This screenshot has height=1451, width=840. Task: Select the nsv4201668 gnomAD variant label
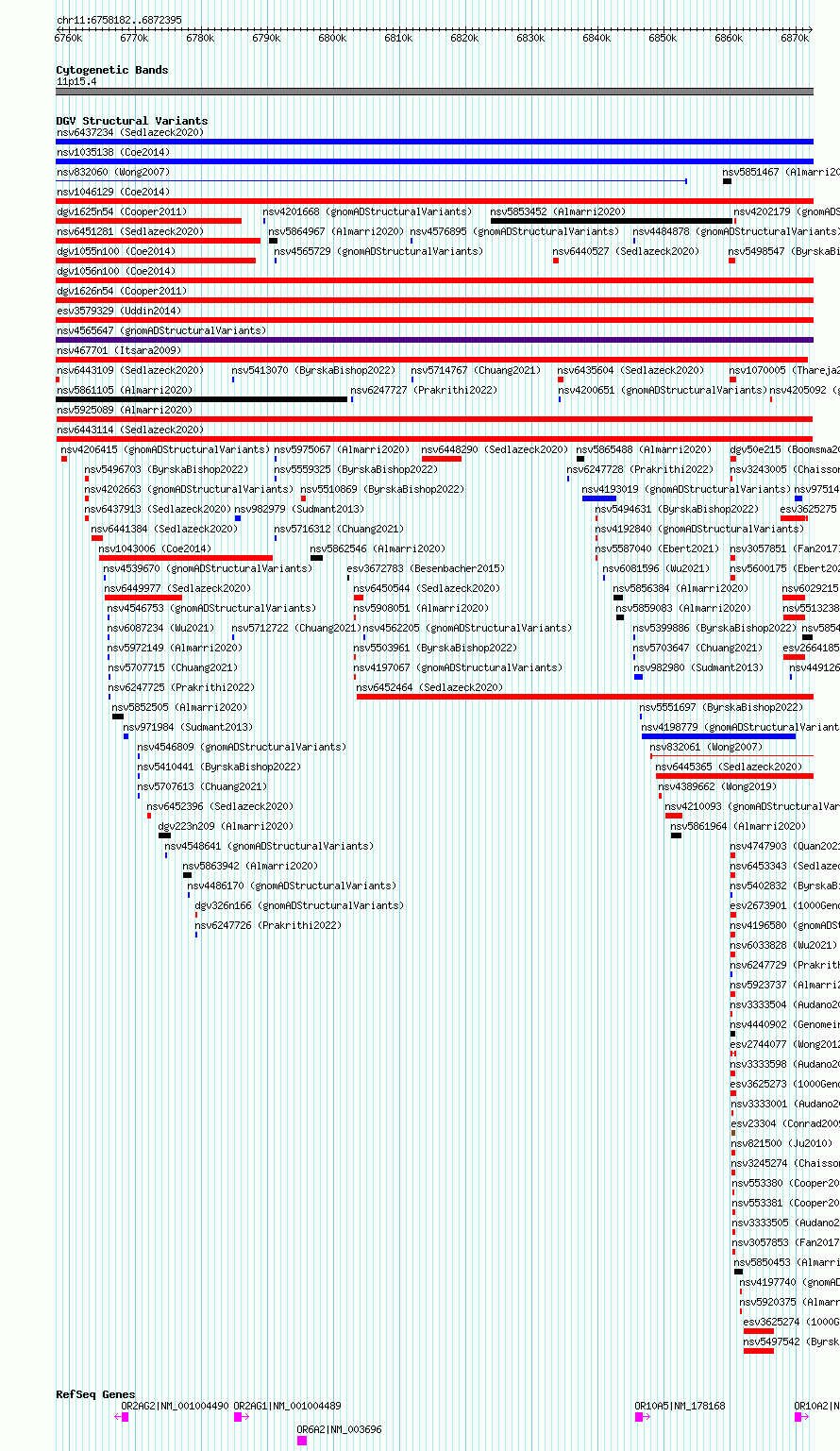[367, 211]
